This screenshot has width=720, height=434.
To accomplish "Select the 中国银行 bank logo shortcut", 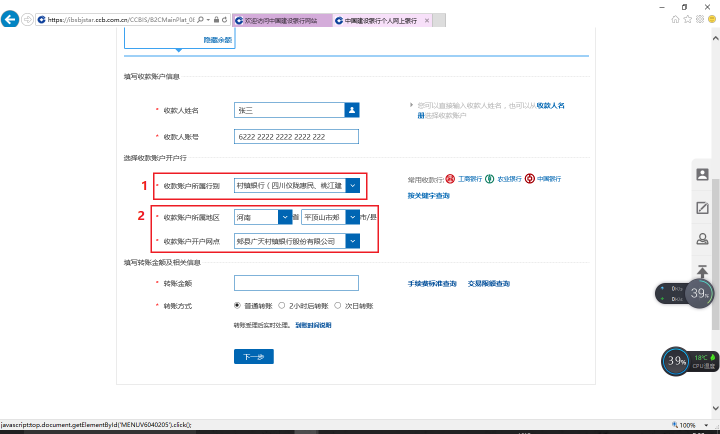I will coord(529,179).
